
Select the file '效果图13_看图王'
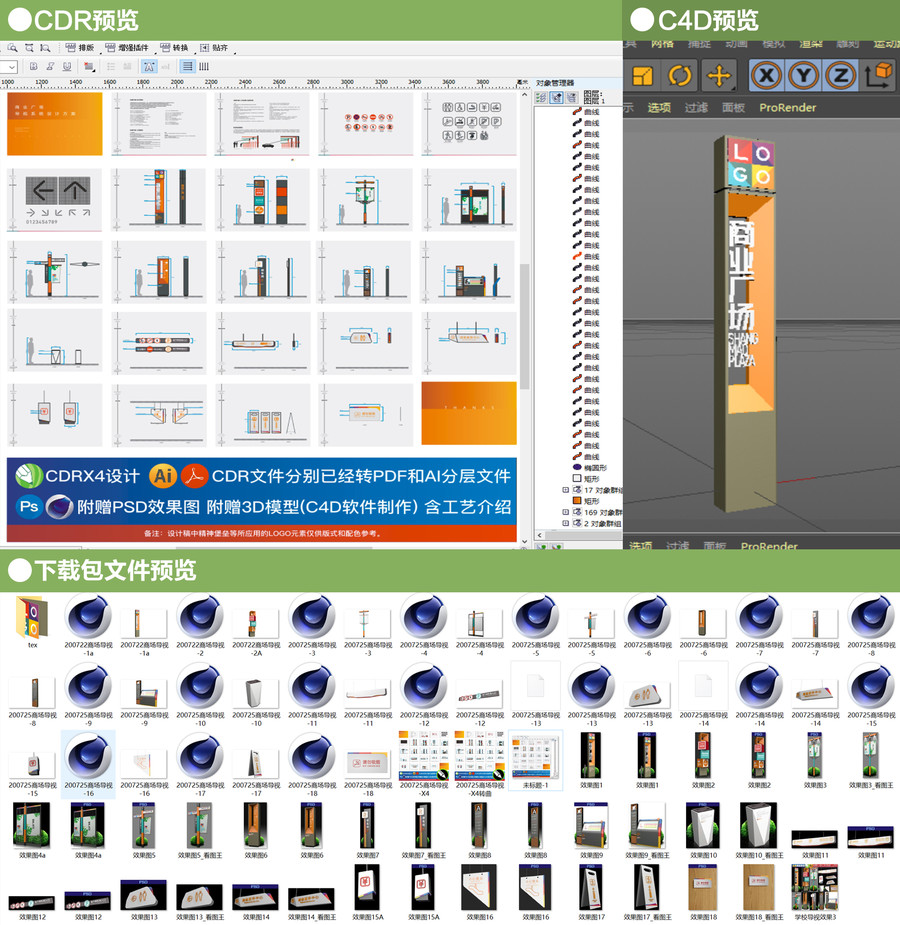coord(200,900)
